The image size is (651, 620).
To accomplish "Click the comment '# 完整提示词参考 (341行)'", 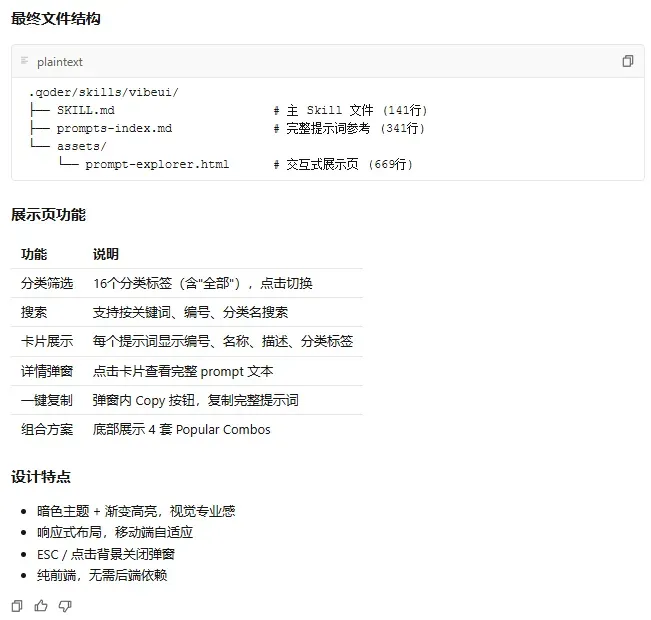I will (x=349, y=128).
